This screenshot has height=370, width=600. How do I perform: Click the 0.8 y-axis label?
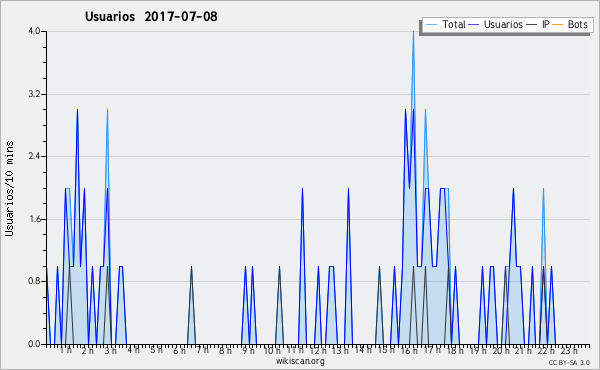coord(34,282)
